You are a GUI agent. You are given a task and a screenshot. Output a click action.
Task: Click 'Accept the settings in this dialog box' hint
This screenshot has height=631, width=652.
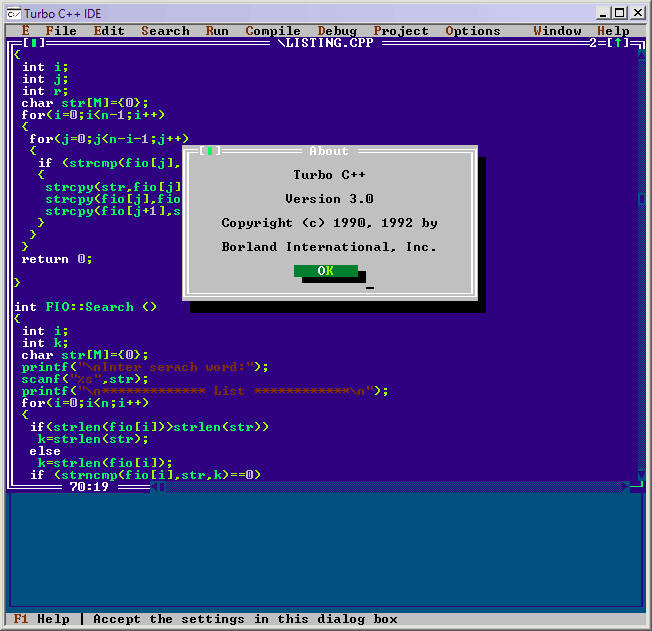[x=245, y=619]
